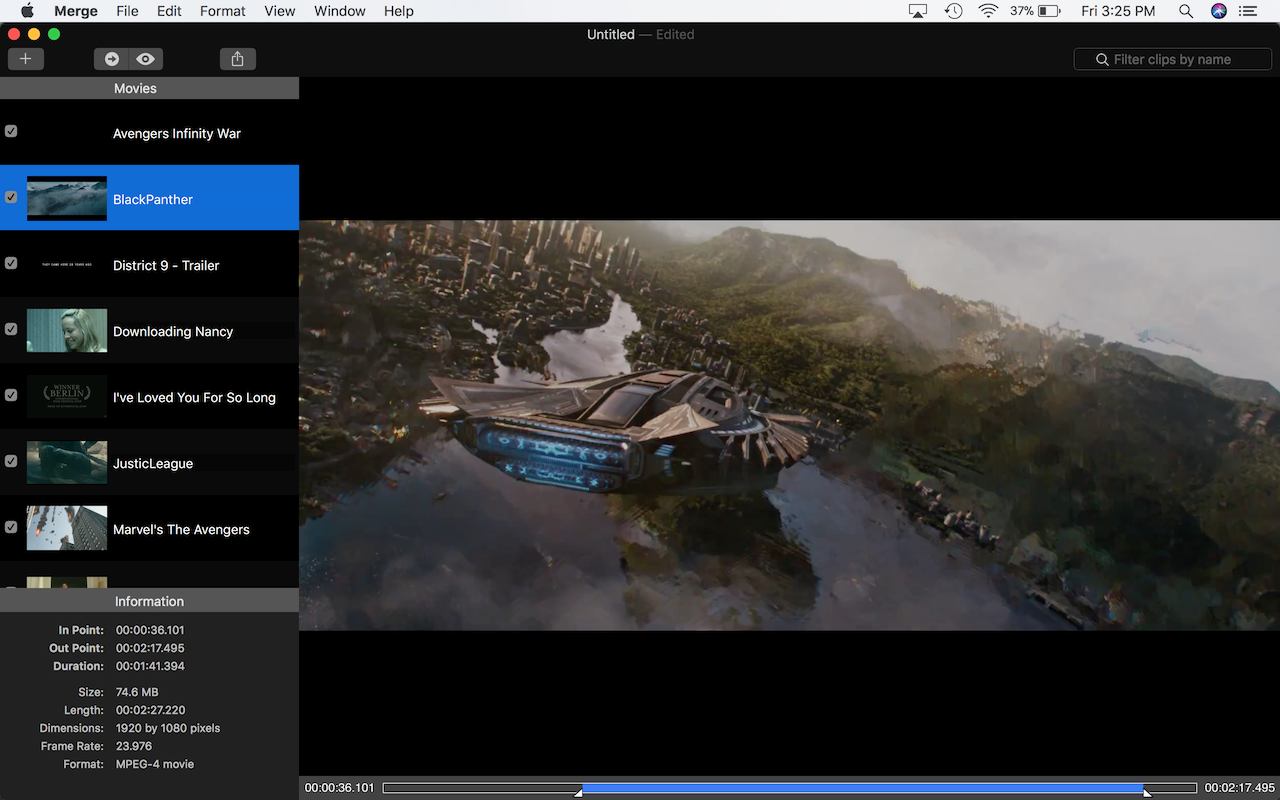Click the video preview area

coord(789,425)
